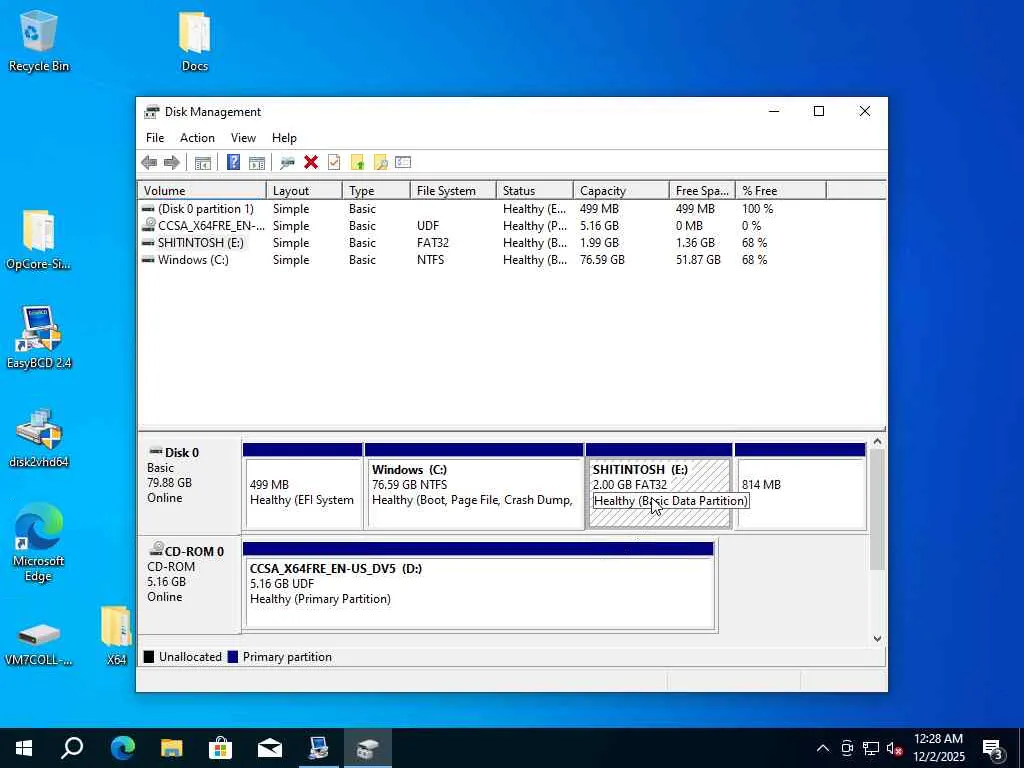Select the Microsoft Edge desktop shortcut
The width and height of the screenshot is (1024, 768).
[39, 543]
